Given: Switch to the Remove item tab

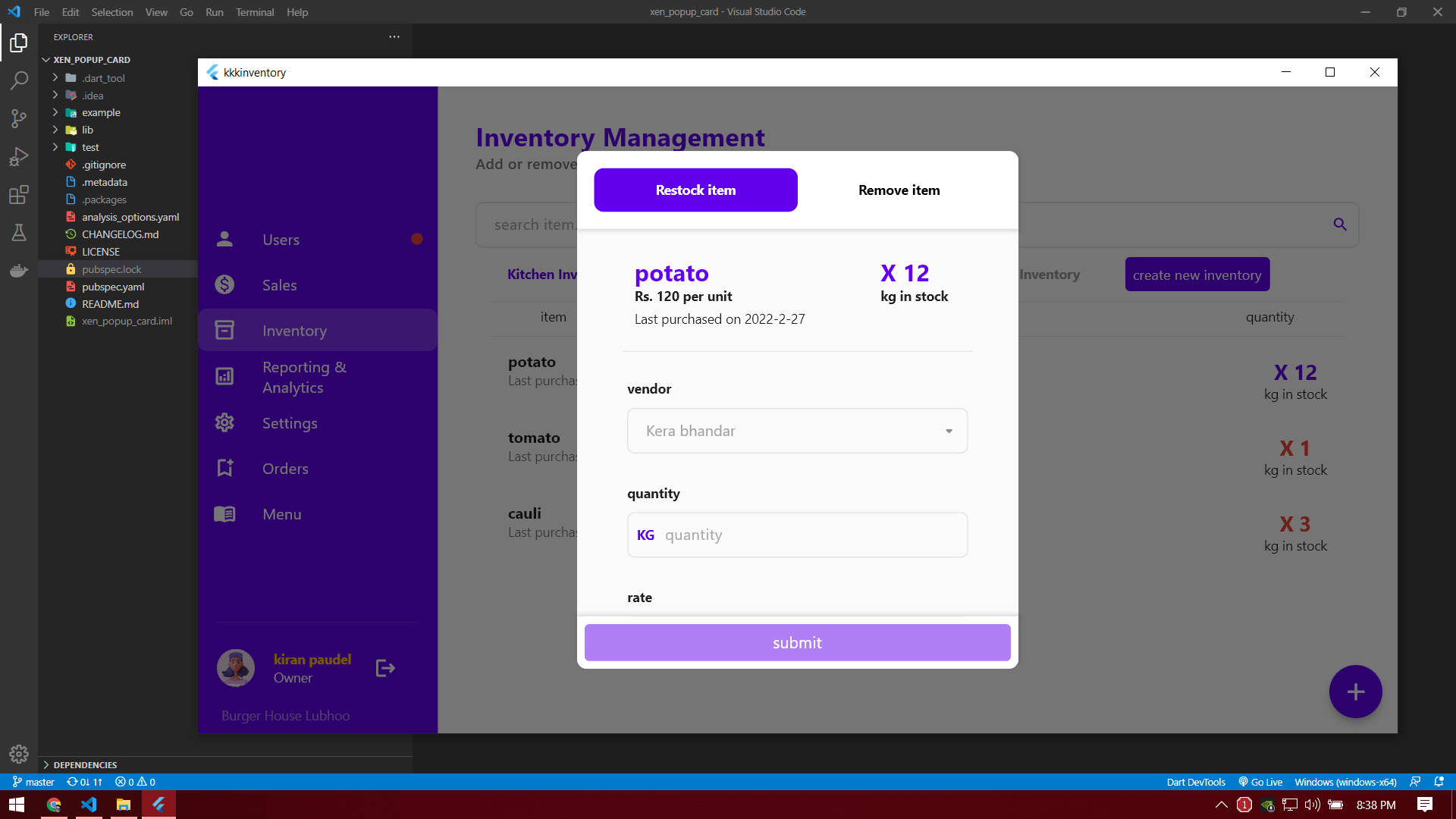Looking at the screenshot, I should 899,190.
